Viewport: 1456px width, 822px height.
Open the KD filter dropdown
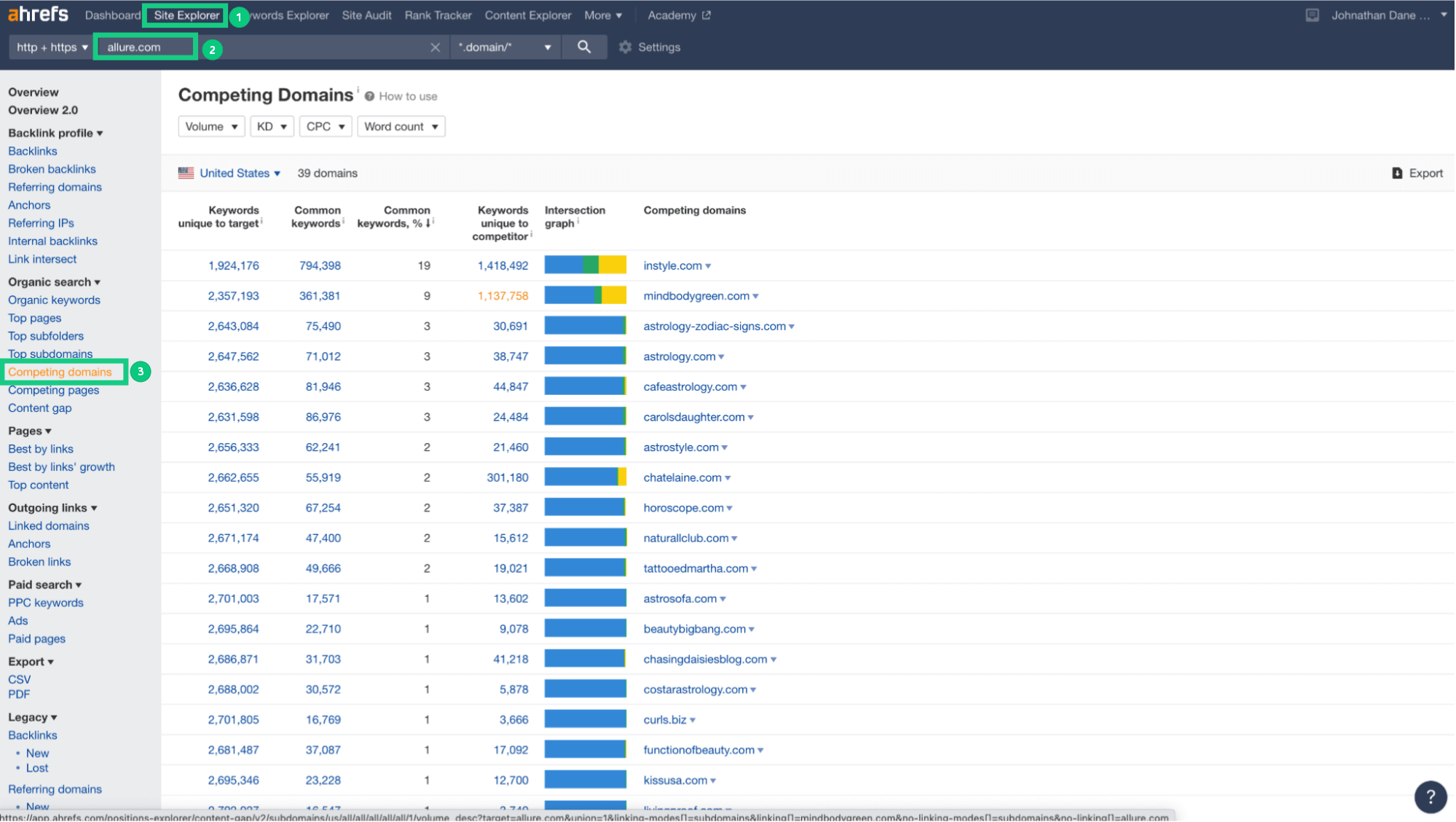pos(272,127)
